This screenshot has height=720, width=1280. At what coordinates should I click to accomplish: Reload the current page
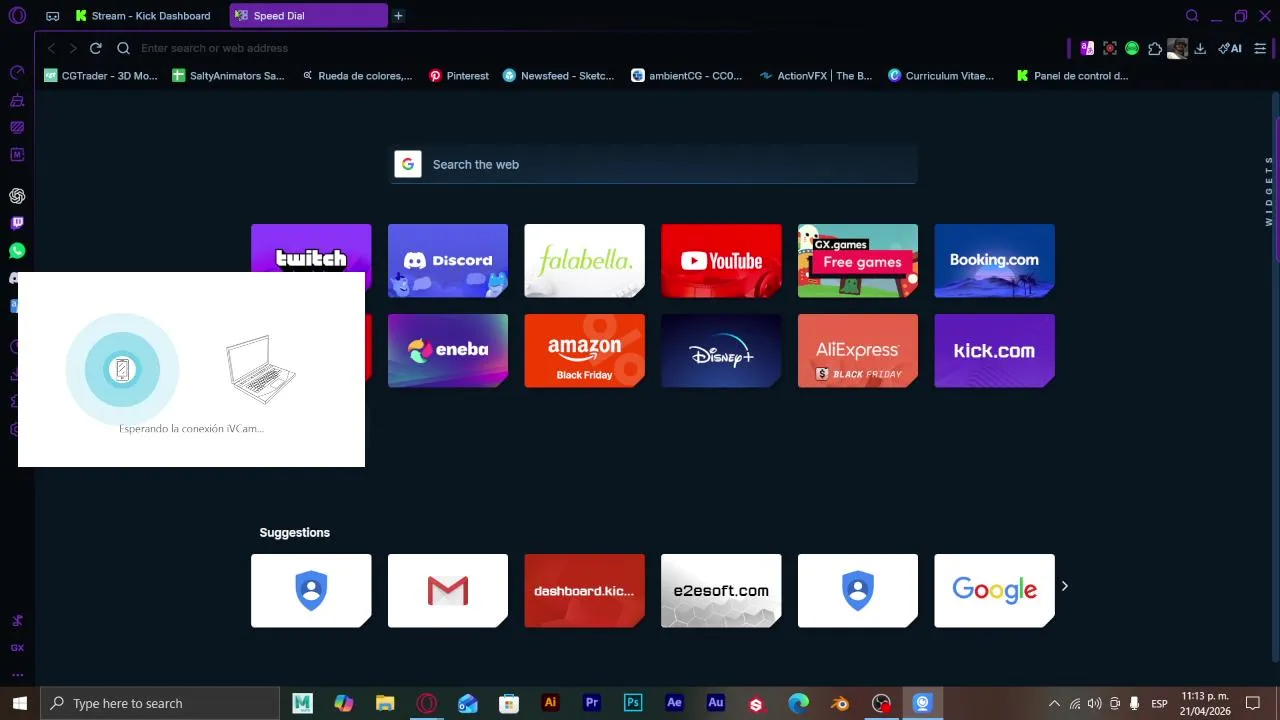[x=96, y=48]
